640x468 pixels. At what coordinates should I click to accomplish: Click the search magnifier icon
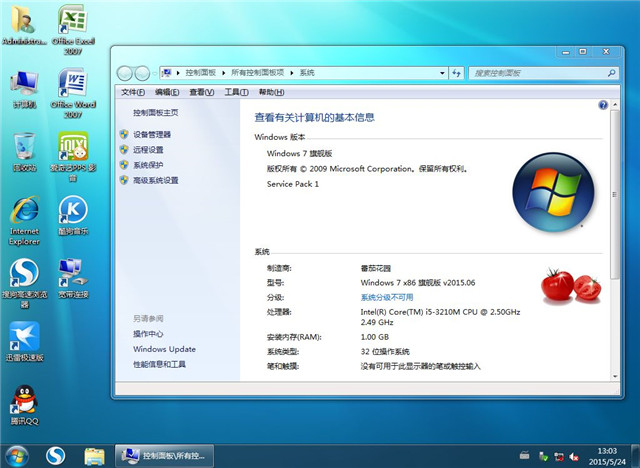[x=611, y=73]
